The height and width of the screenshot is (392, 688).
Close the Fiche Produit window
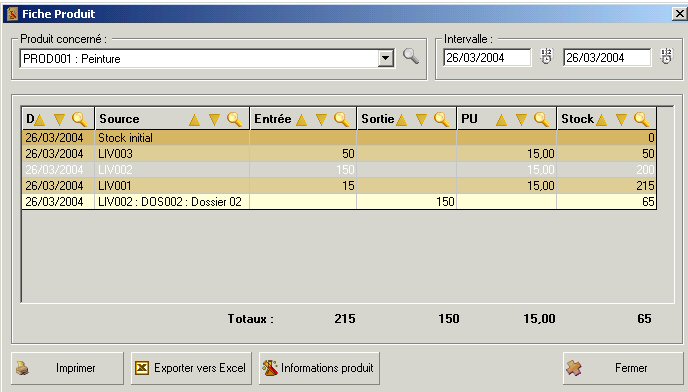click(x=679, y=14)
